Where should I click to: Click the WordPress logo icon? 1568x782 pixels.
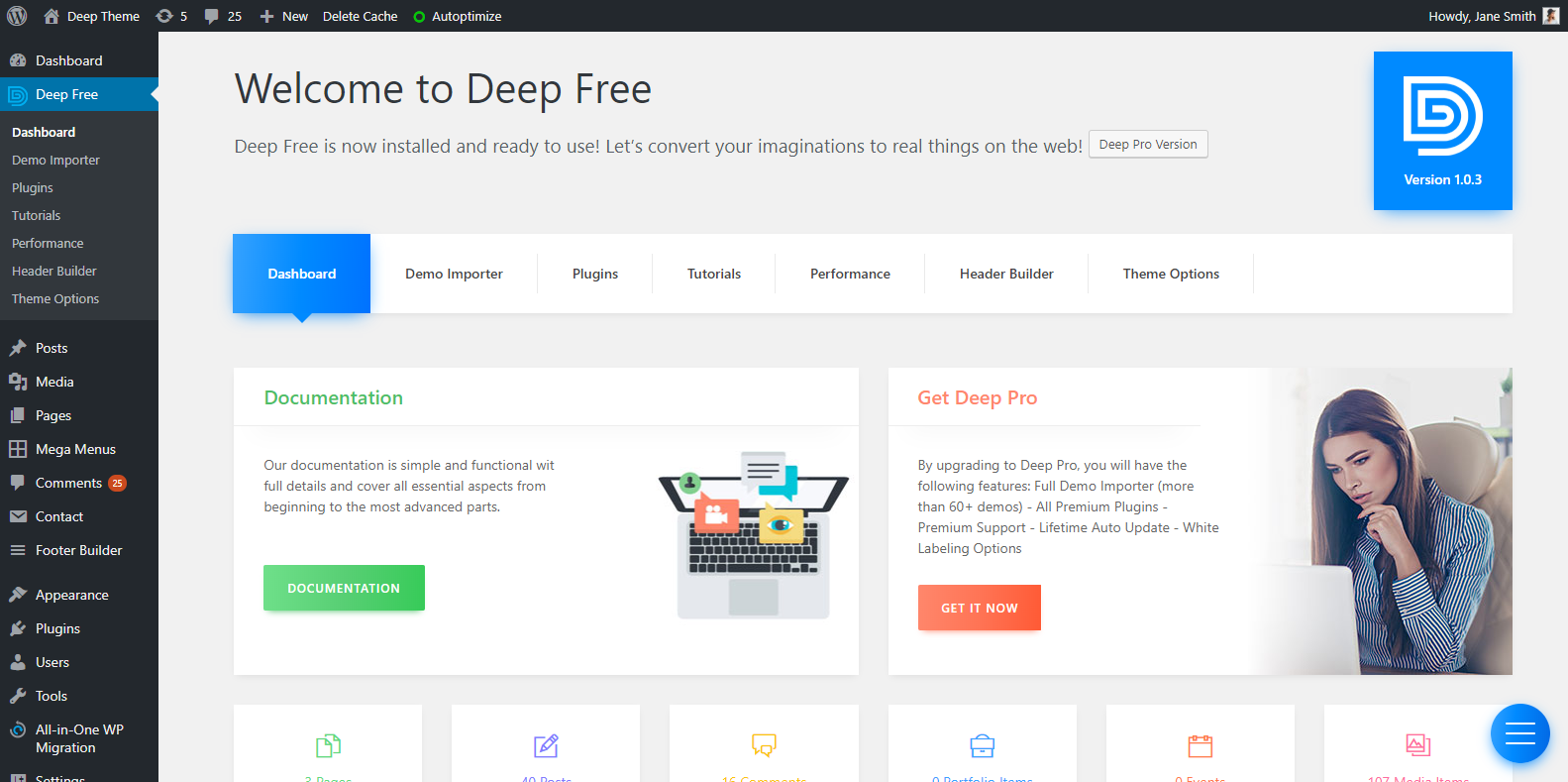coord(17,16)
